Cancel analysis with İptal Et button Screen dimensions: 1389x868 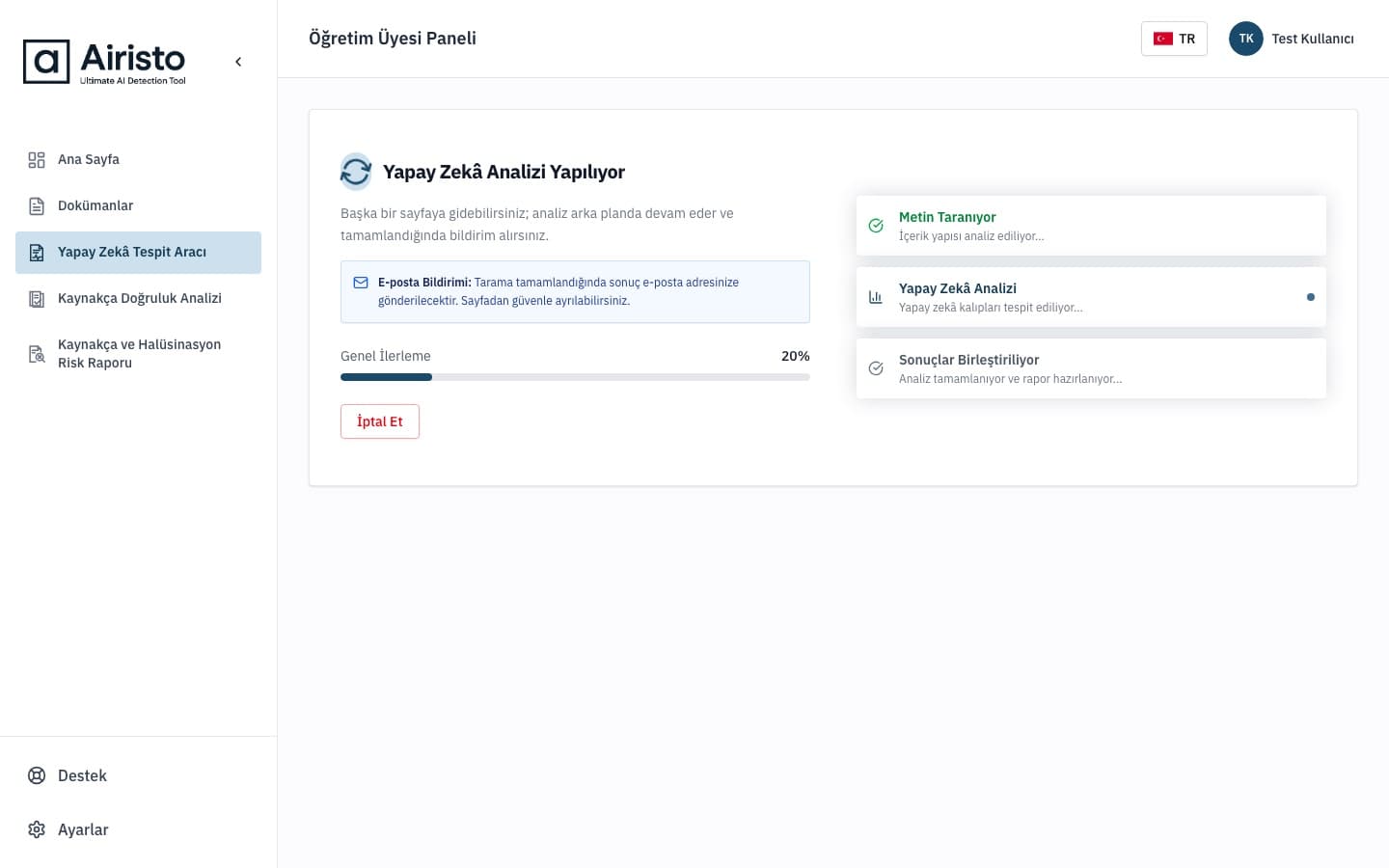point(380,421)
